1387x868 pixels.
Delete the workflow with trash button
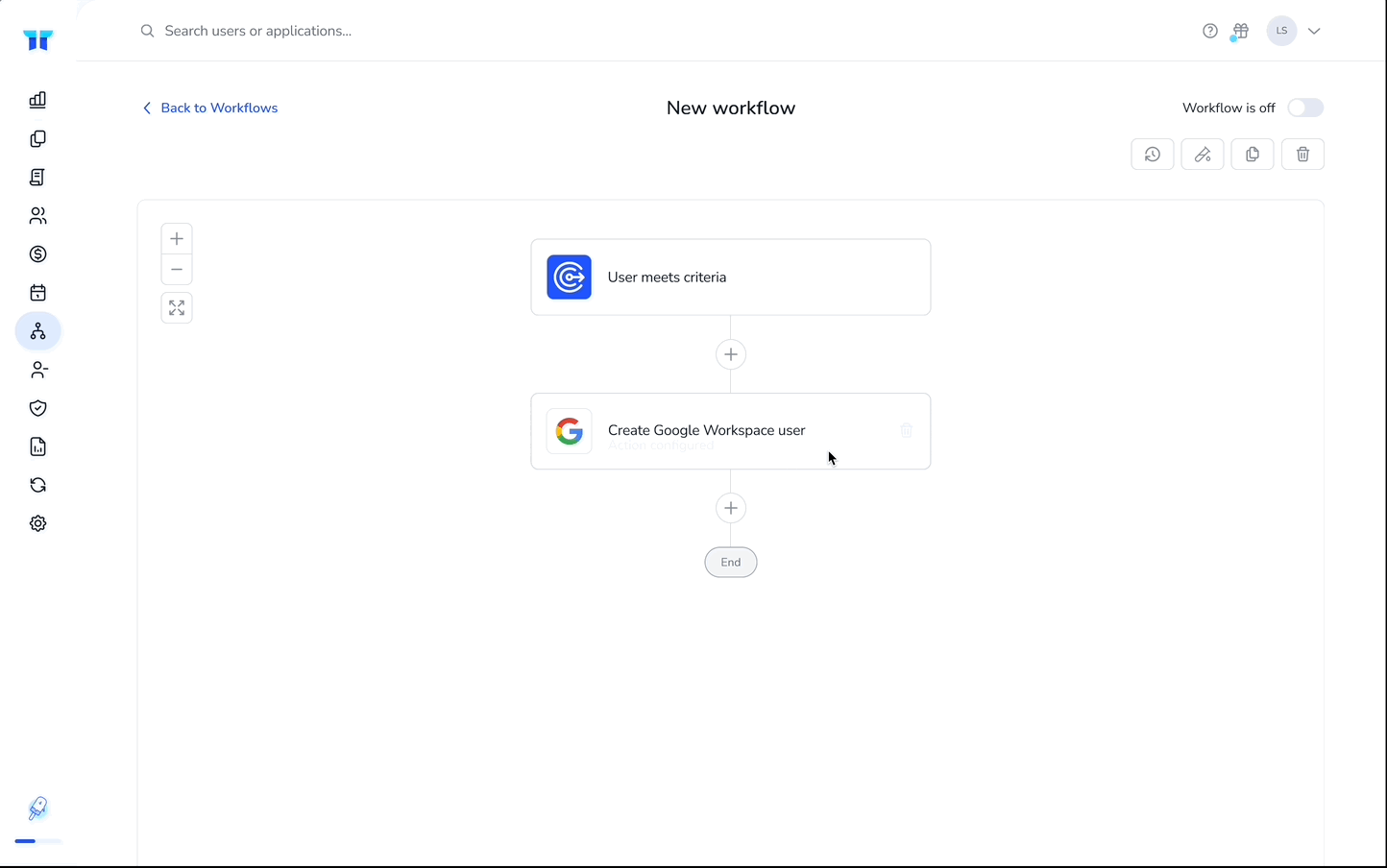(1302, 155)
